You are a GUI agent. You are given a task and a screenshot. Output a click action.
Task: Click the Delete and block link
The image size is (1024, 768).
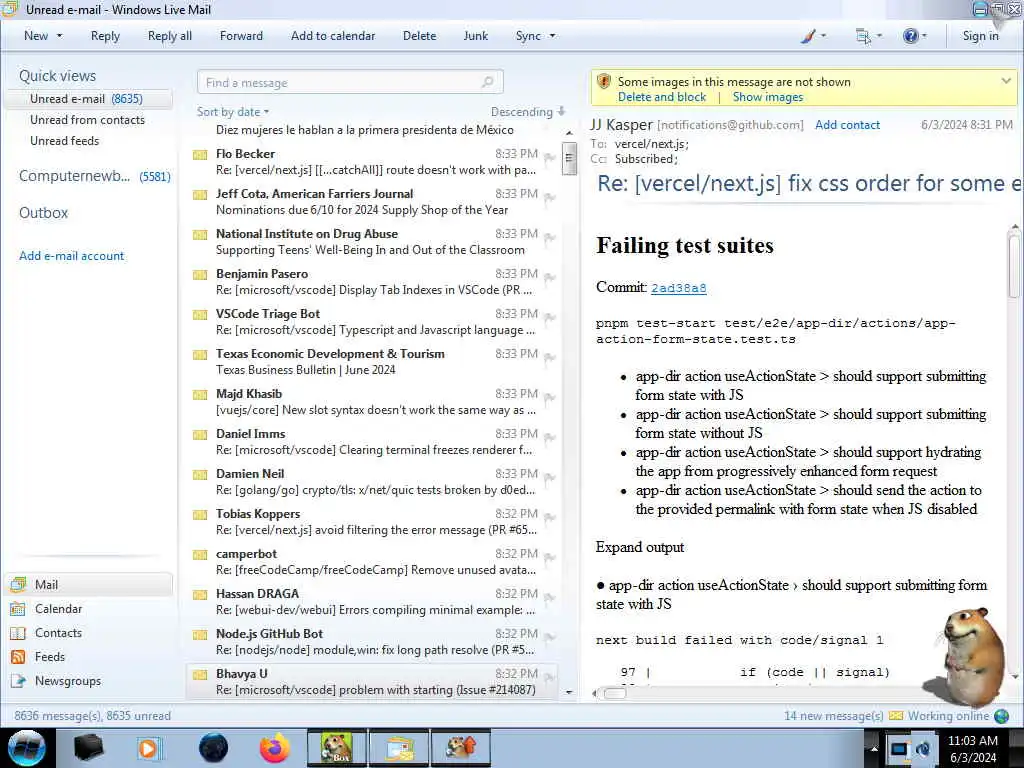click(x=662, y=97)
